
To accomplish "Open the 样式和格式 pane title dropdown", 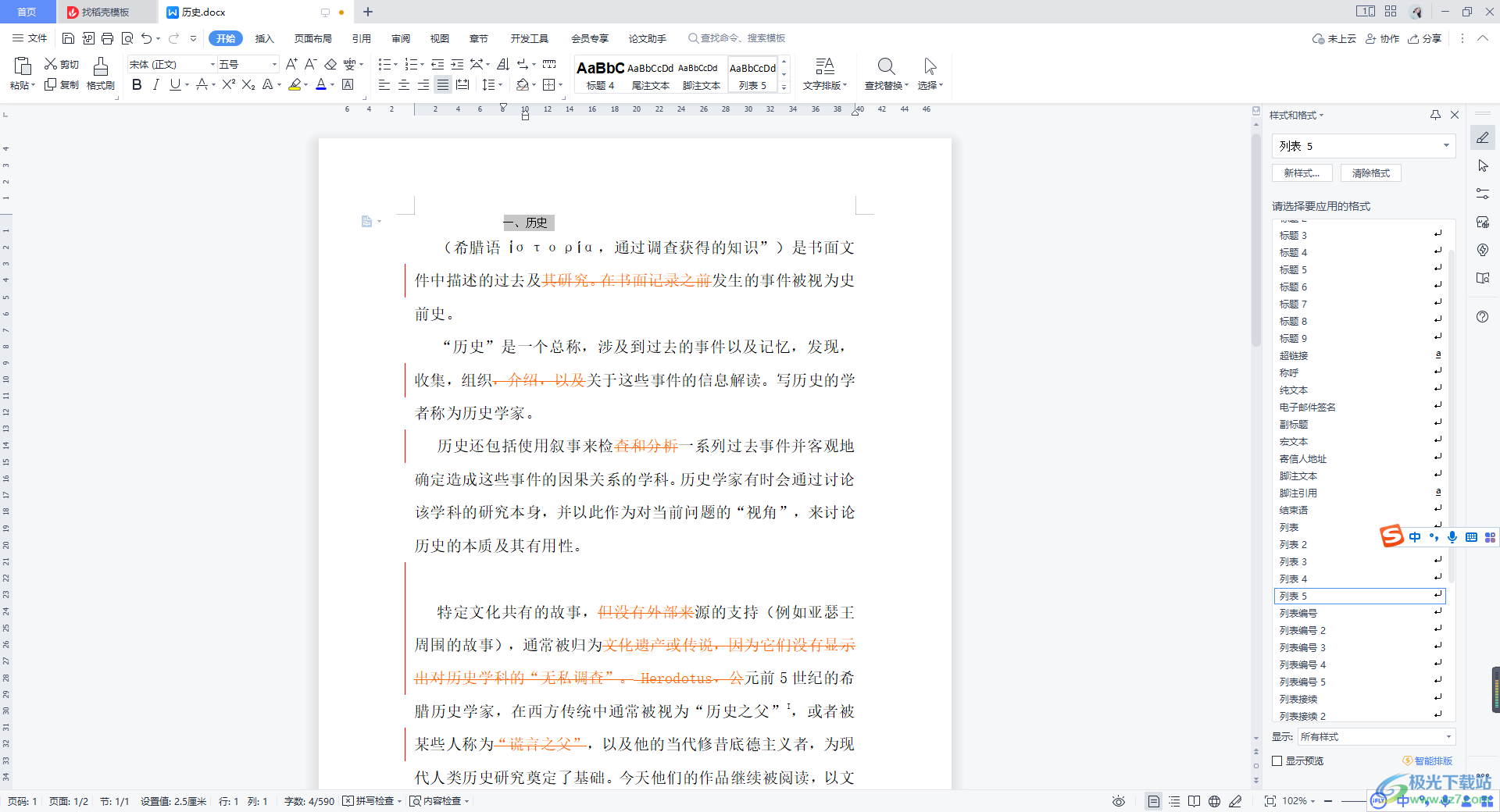I will pyautogui.click(x=1296, y=115).
